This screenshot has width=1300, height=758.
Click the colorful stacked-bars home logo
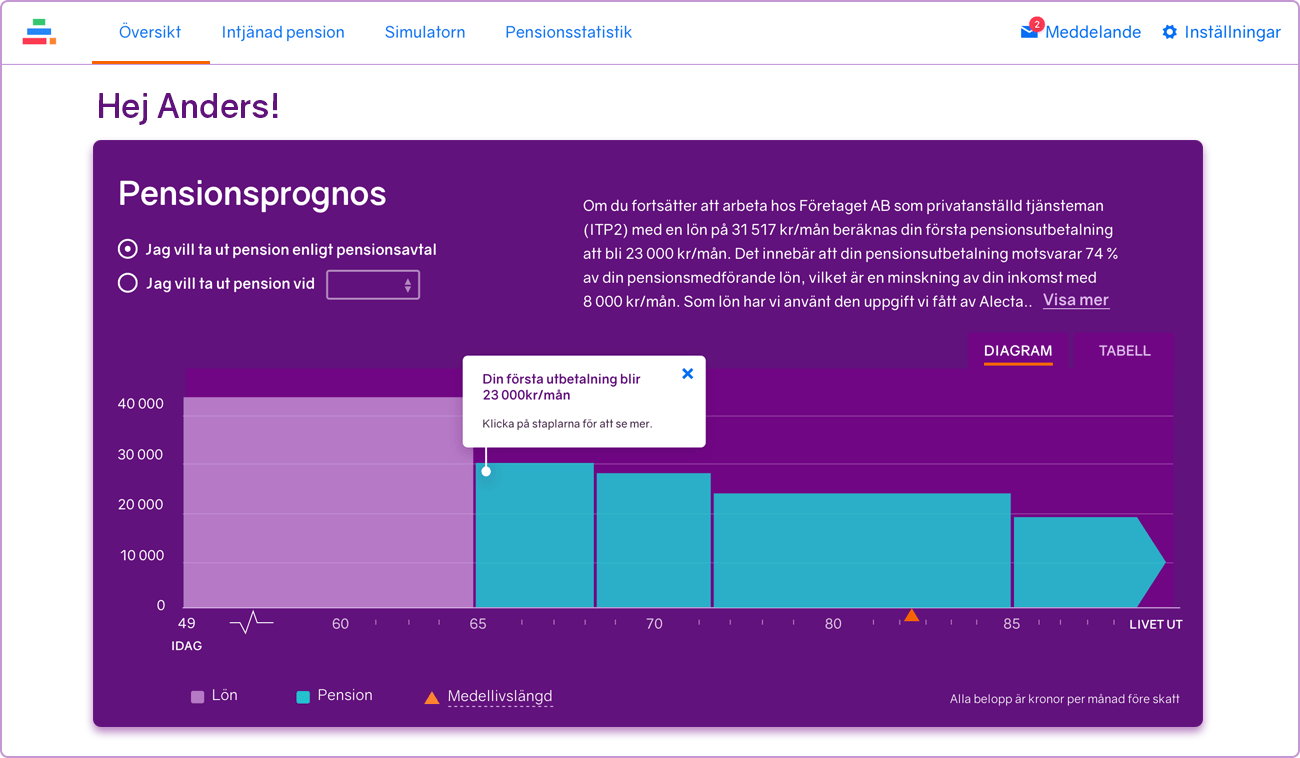pos(39,32)
